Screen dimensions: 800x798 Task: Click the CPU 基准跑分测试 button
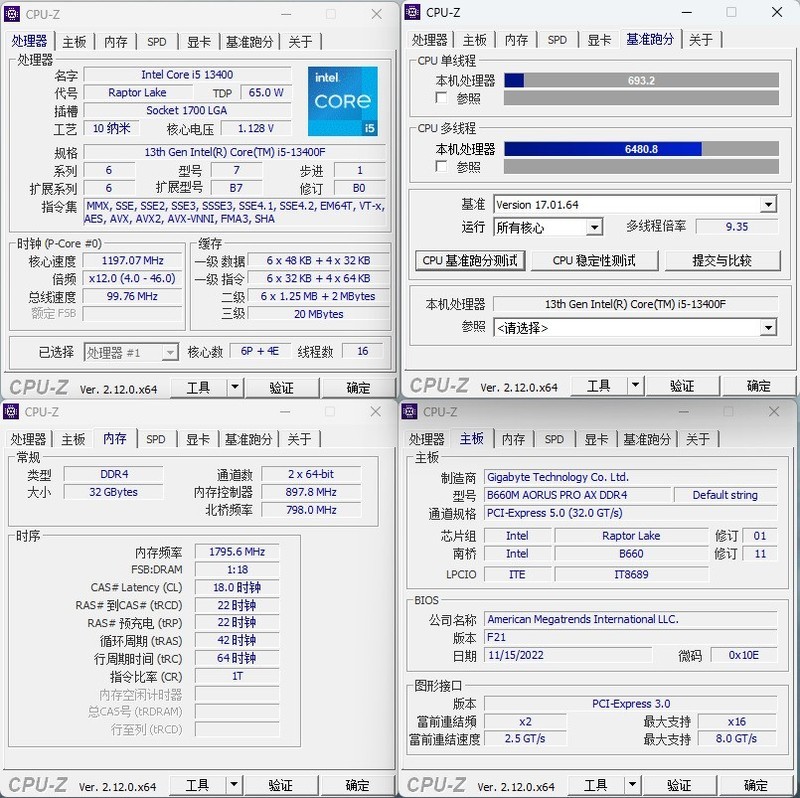[x=470, y=261]
